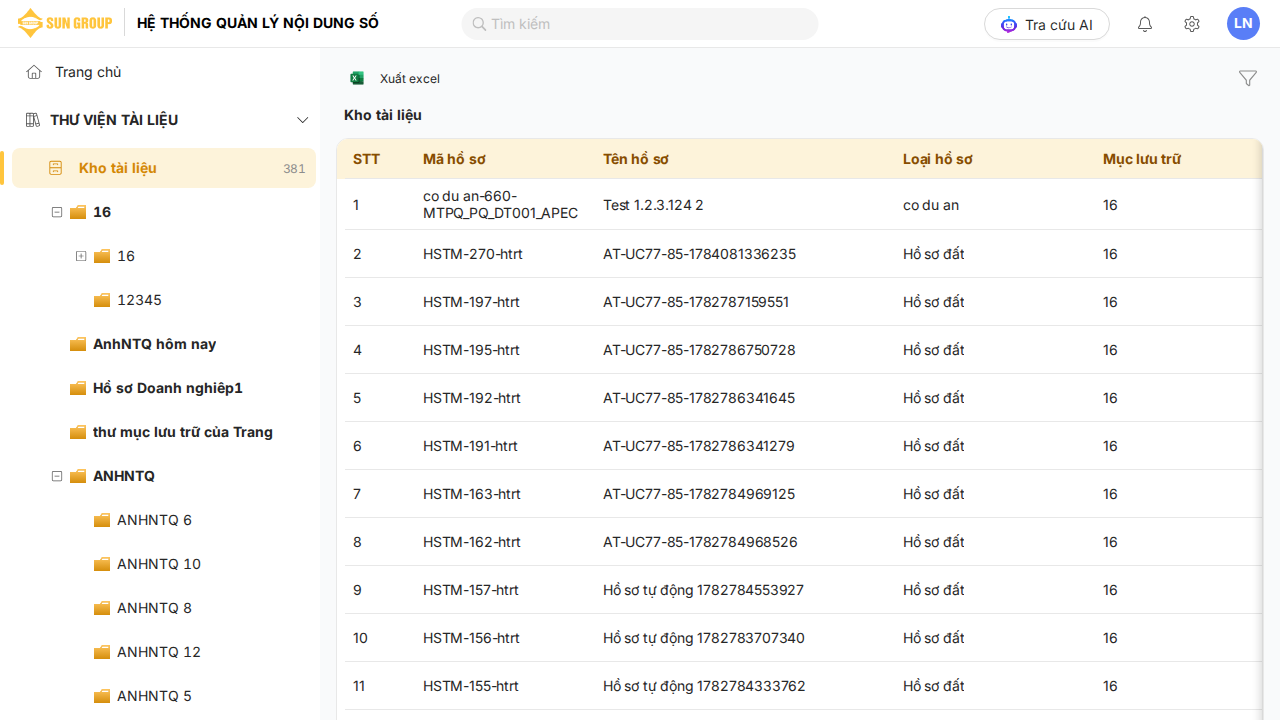Click the search magnifier icon

[479, 24]
